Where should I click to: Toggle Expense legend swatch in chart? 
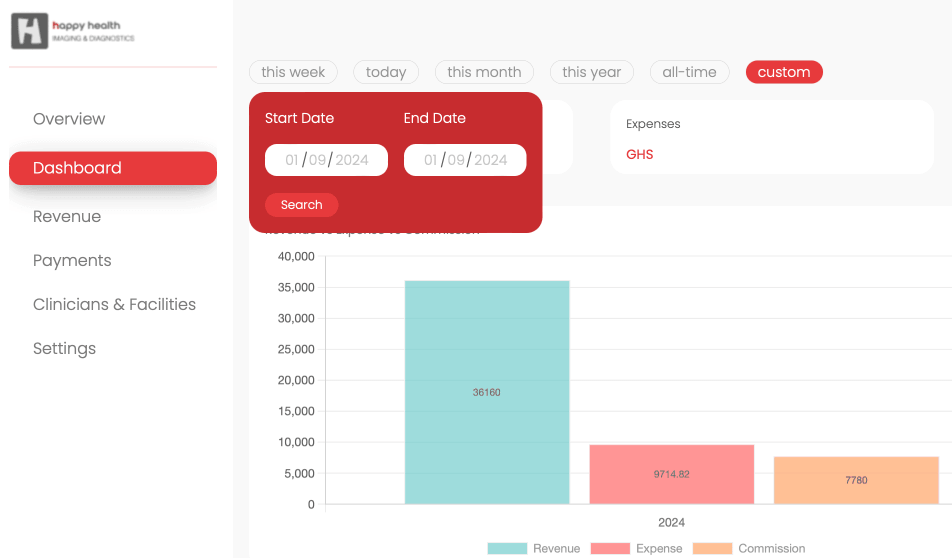[610, 549]
